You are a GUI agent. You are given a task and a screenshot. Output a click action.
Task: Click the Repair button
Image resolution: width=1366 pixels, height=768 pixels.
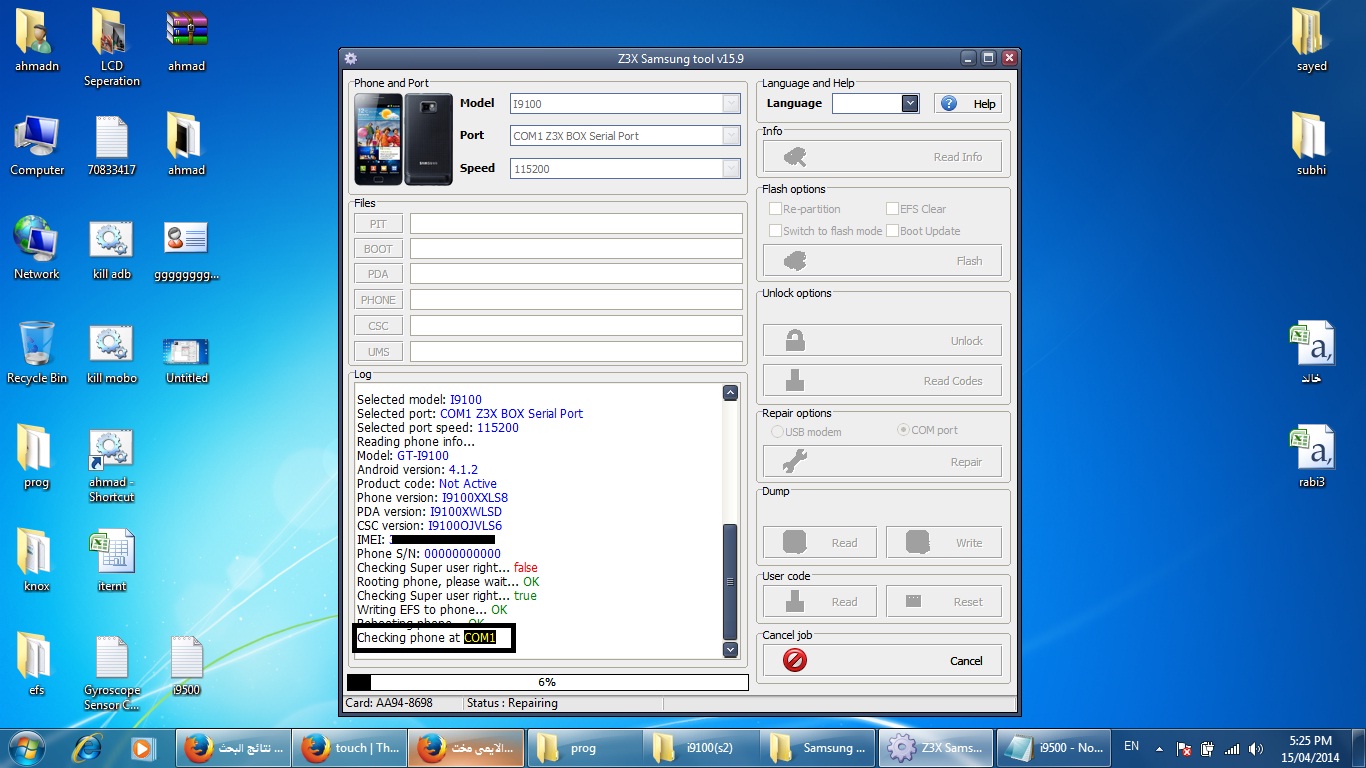pyautogui.click(x=882, y=461)
